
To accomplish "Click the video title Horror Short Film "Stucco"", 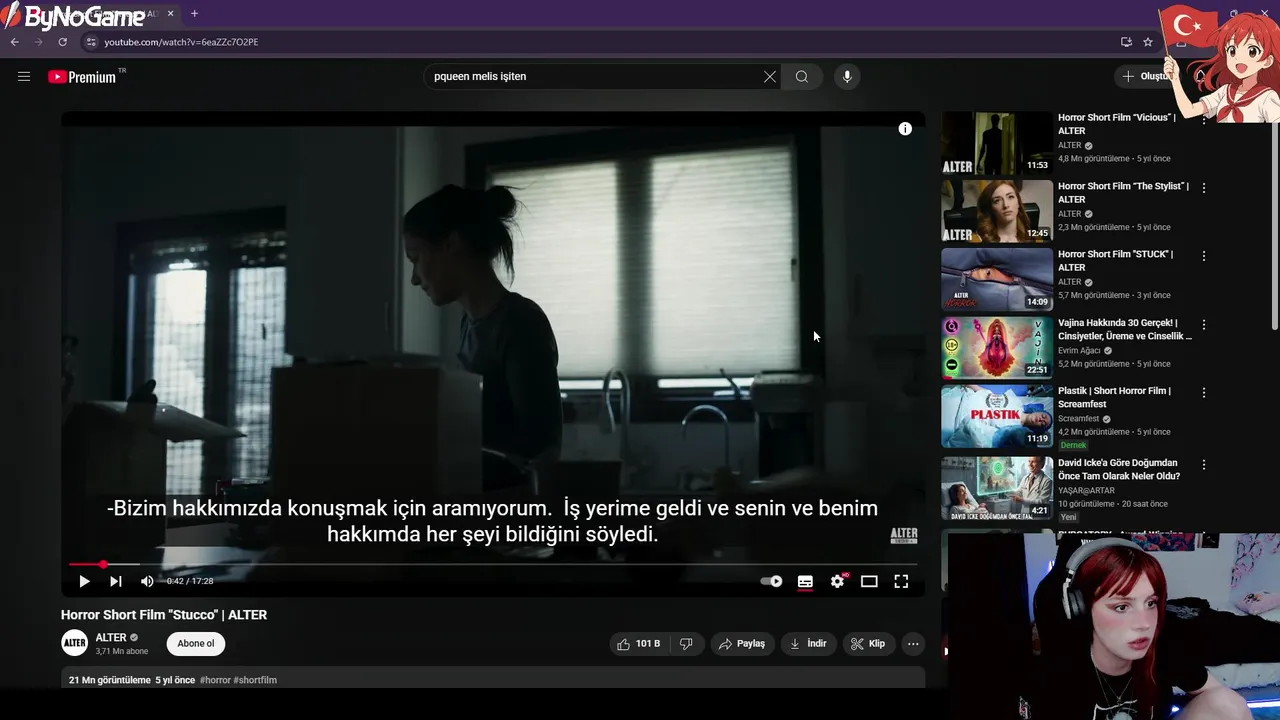I will (164, 615).
